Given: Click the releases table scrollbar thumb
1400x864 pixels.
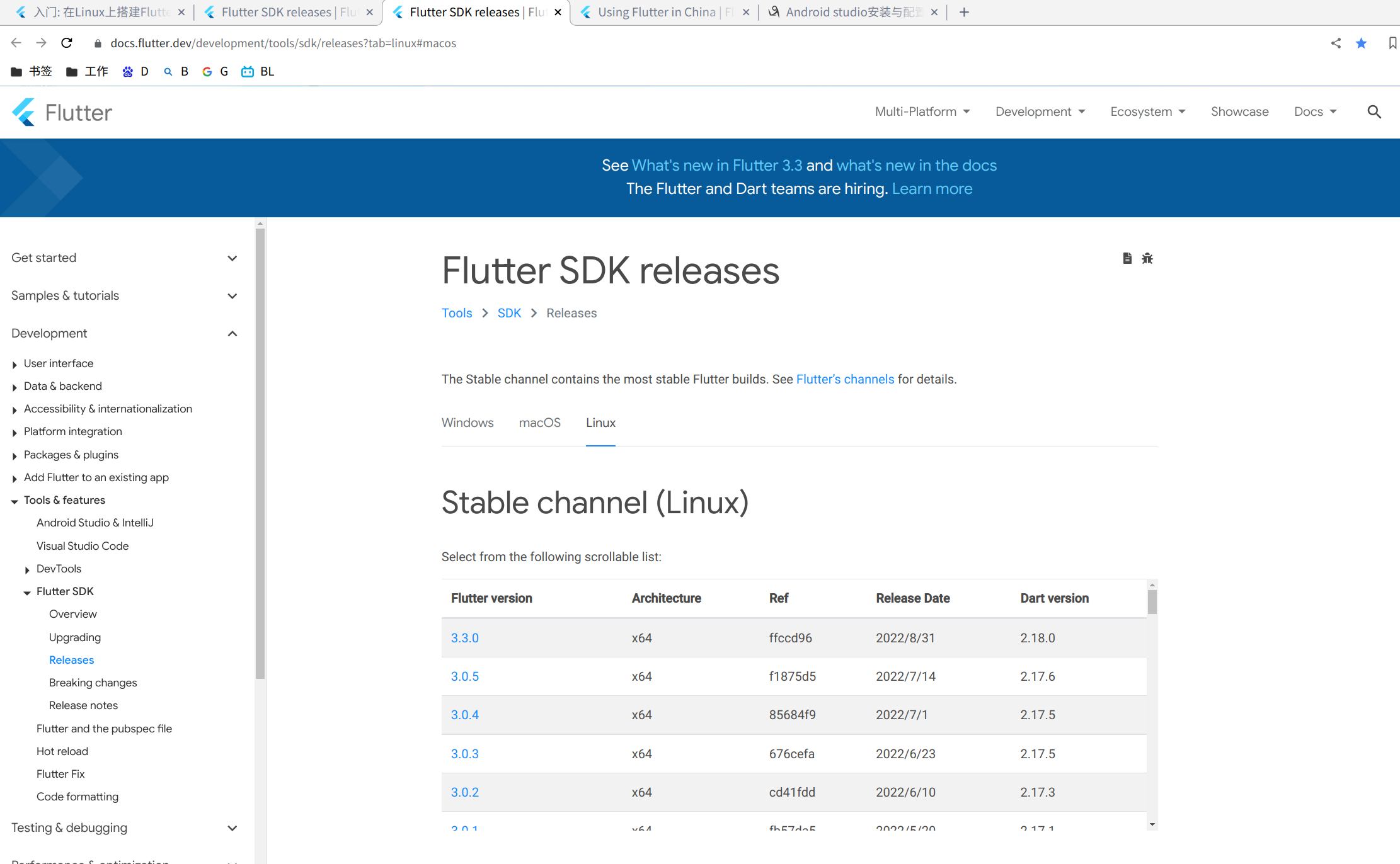Looking at the screenshot, I should (1152, 601).
